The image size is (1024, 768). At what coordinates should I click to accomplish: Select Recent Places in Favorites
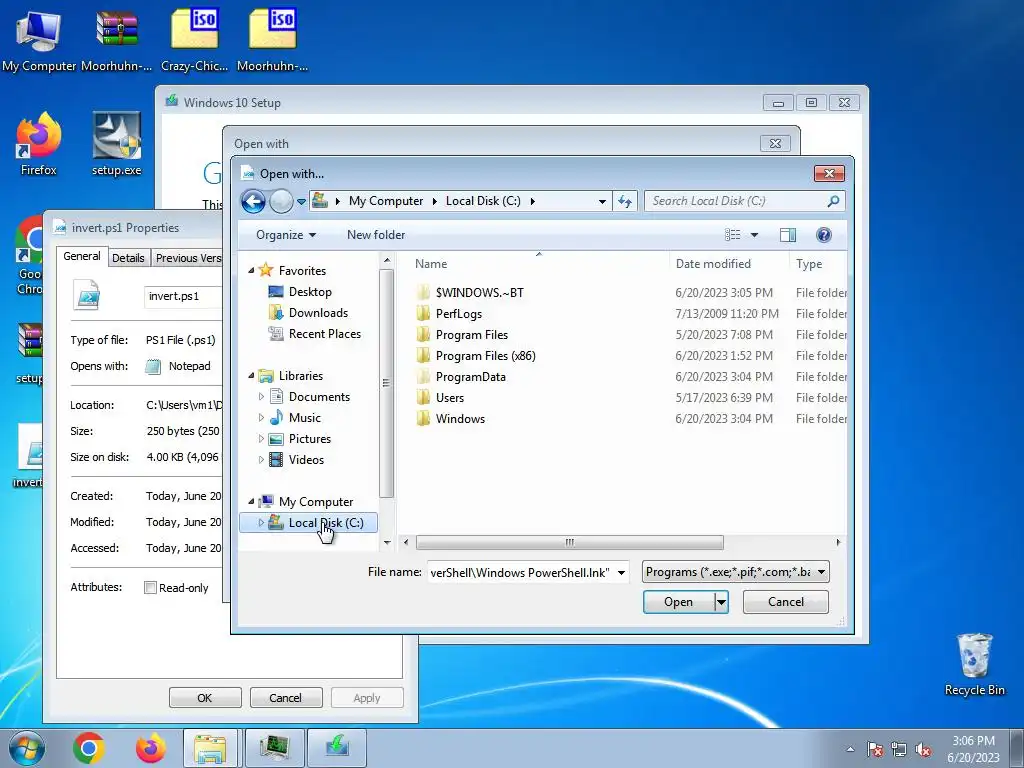point(325,334)
